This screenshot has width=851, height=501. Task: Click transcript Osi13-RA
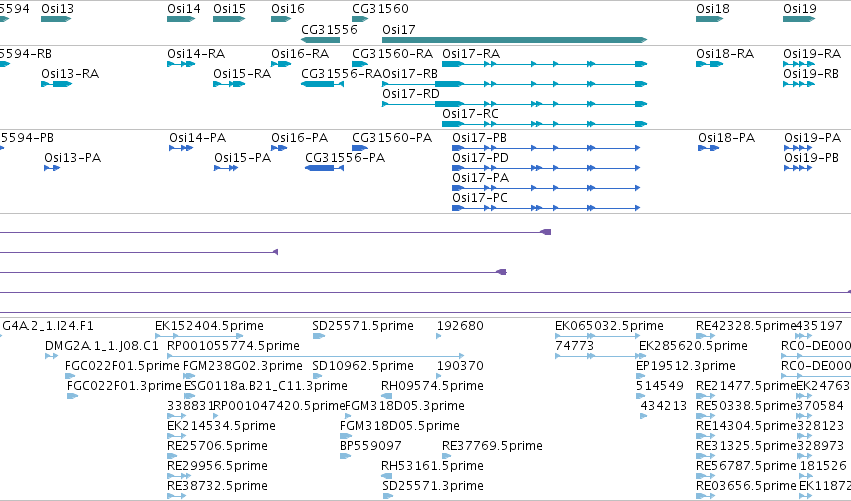click(x=56, y=84)
